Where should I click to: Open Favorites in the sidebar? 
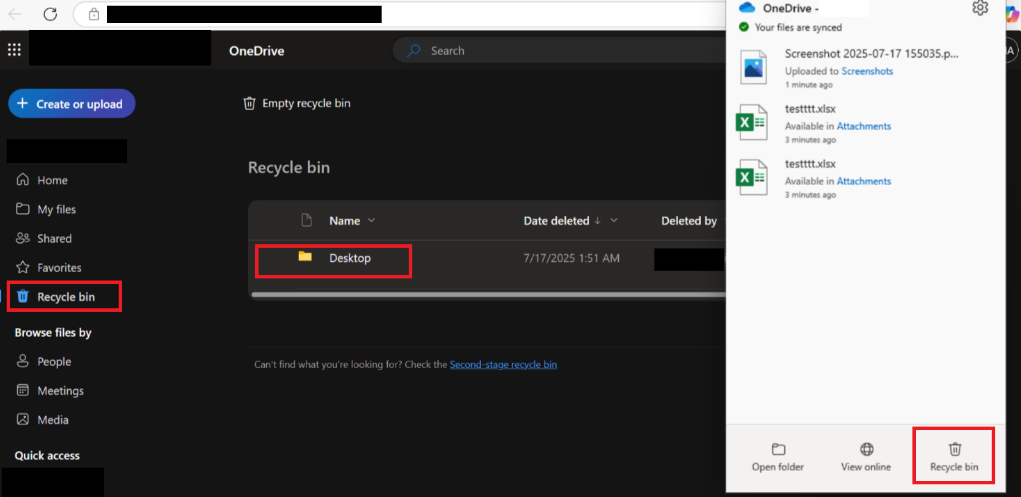[48, 268]
